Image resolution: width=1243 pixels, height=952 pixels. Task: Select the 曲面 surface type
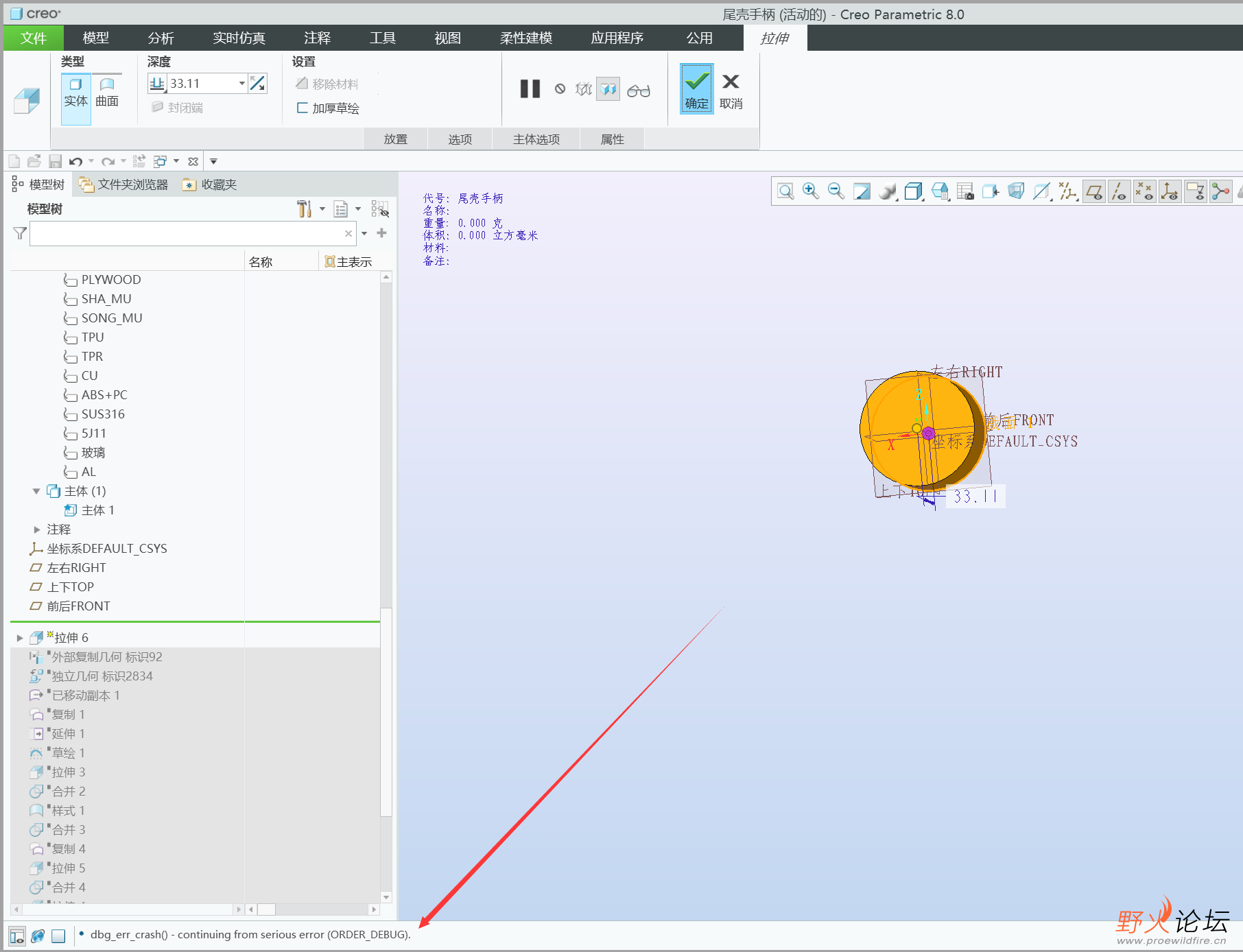(107, 92)
